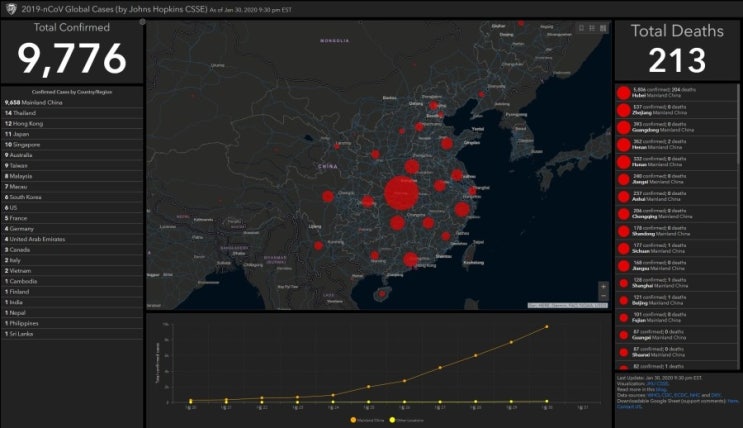
Task: Click the red marker beside Zhejiang list entry
Action: [x=624, y=110]
